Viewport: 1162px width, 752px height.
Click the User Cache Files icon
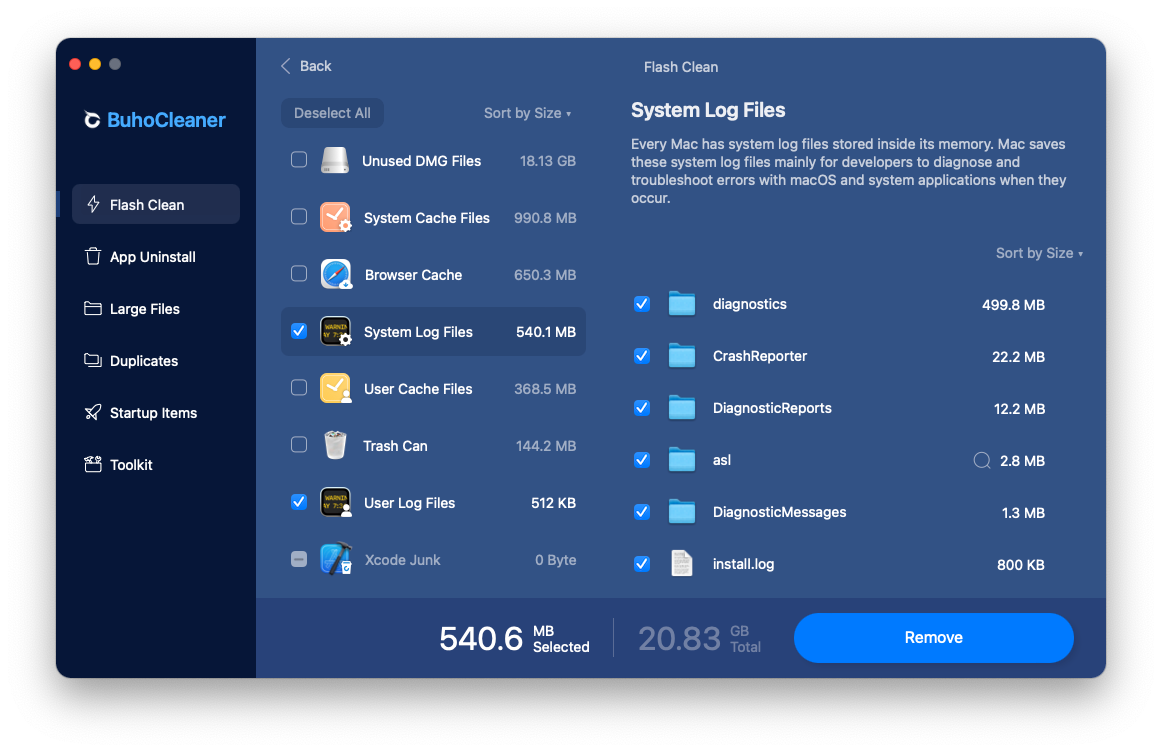coord(336,388)
